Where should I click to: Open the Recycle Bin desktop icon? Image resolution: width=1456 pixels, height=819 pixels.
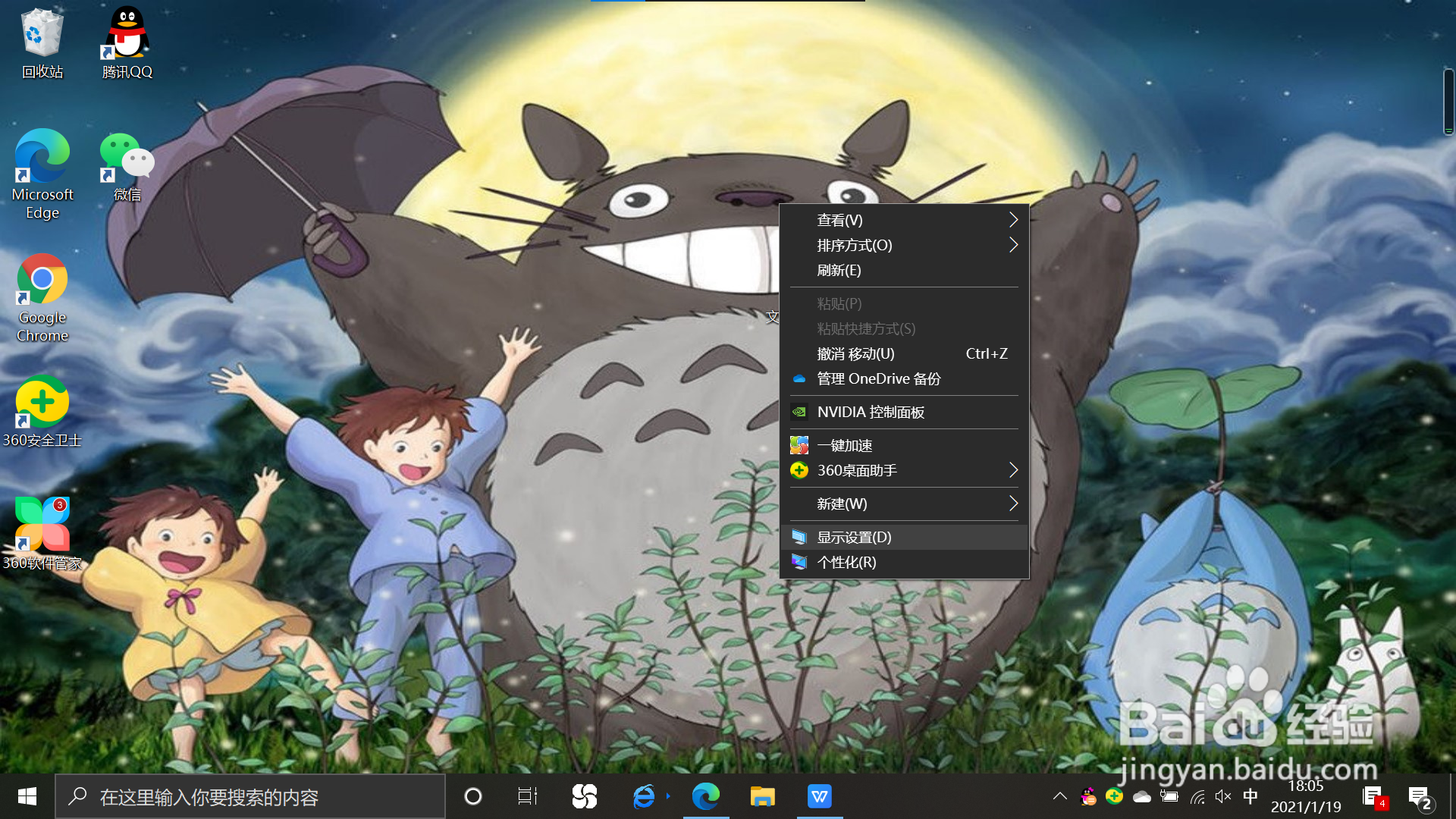coord(42,43)
